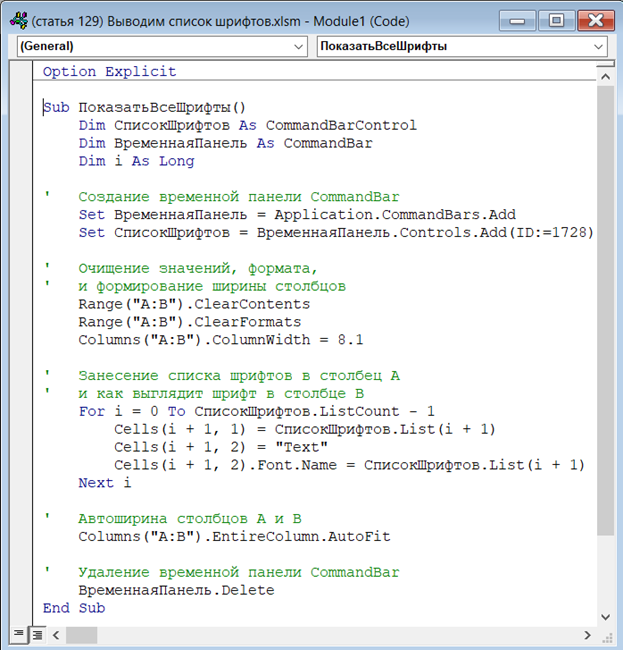Click the horizontal scrollbar thumb
The width and height of the screenshot is (623, 650).
pyautogui.click(x=82, y=635)
